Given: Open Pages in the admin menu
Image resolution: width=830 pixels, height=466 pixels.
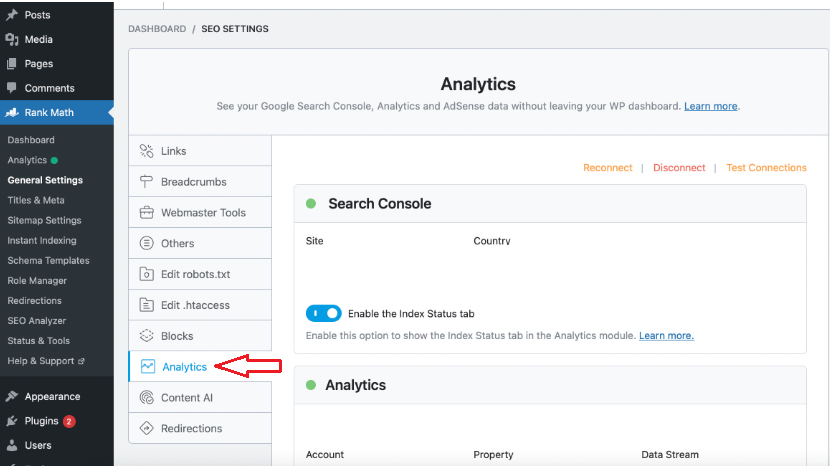Looking at the screenshot, I should point(57,64).
